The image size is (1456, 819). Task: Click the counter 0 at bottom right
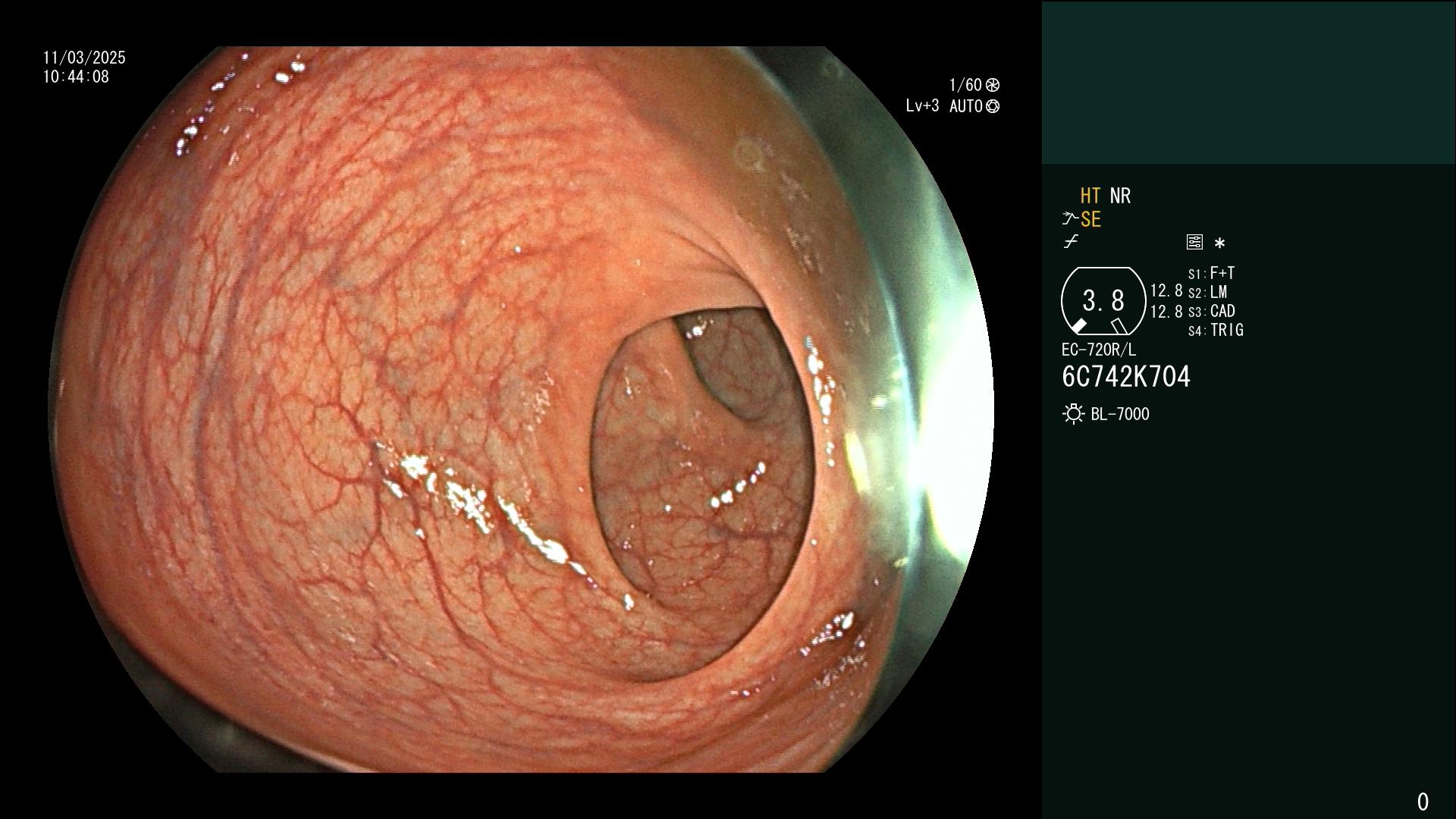pos(1423,802)
